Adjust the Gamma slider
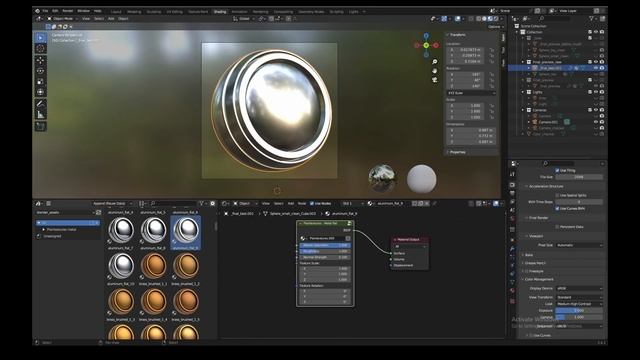640x360 pixels. (579, 317)
